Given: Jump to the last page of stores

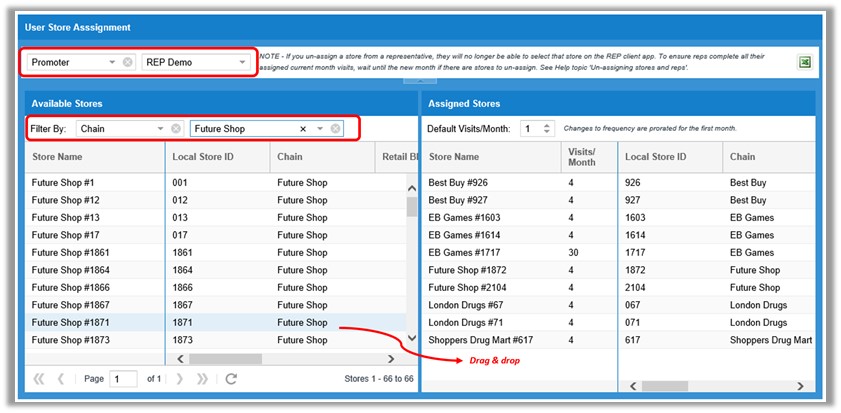Looking at the screenshot, I should click(202, 379).
